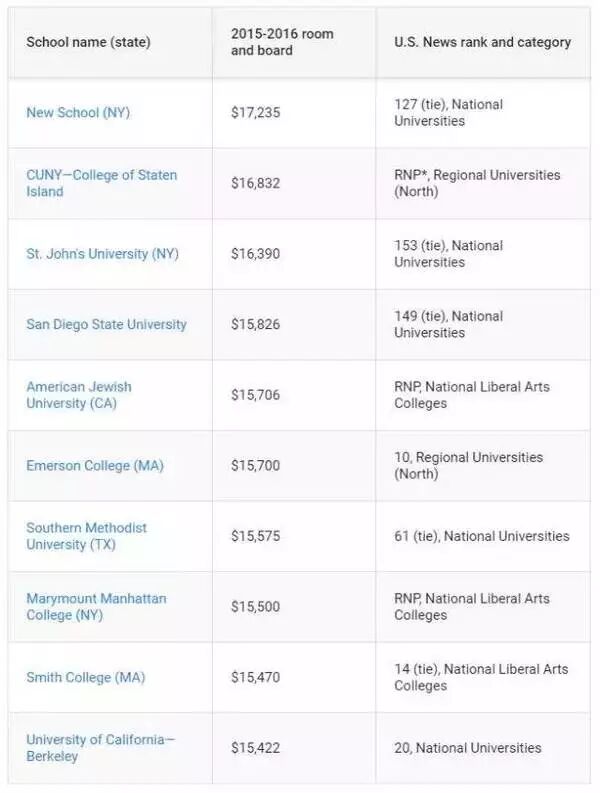Image resolution: width=600 pixels, height=793 pixels.
Task: Click Marymount Manhattan College (NY) link
Action: click(x=96, y=607)
